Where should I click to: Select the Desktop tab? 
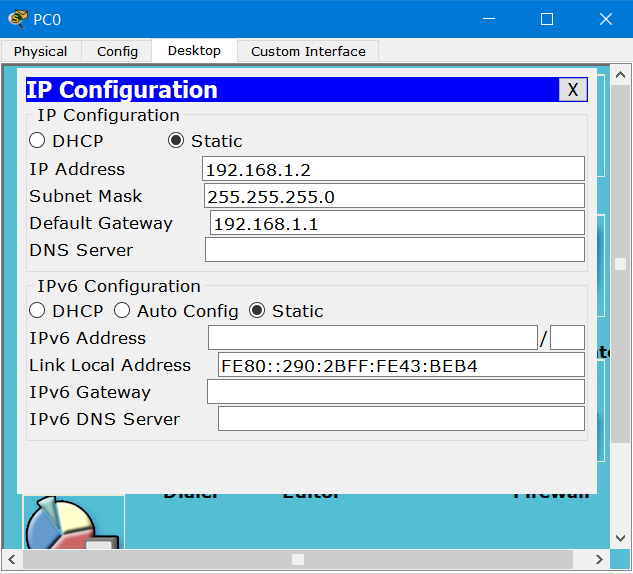pos(194,50)
